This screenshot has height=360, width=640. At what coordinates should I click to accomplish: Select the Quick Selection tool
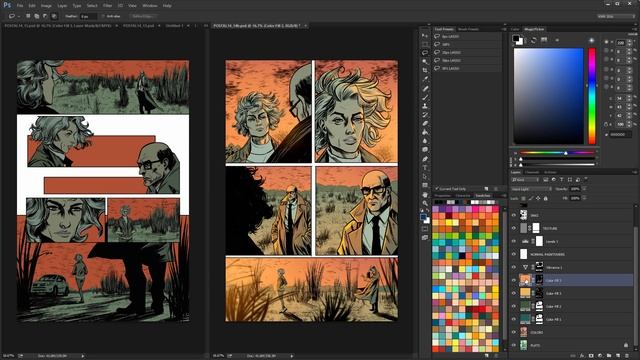(x=425, y=62)
